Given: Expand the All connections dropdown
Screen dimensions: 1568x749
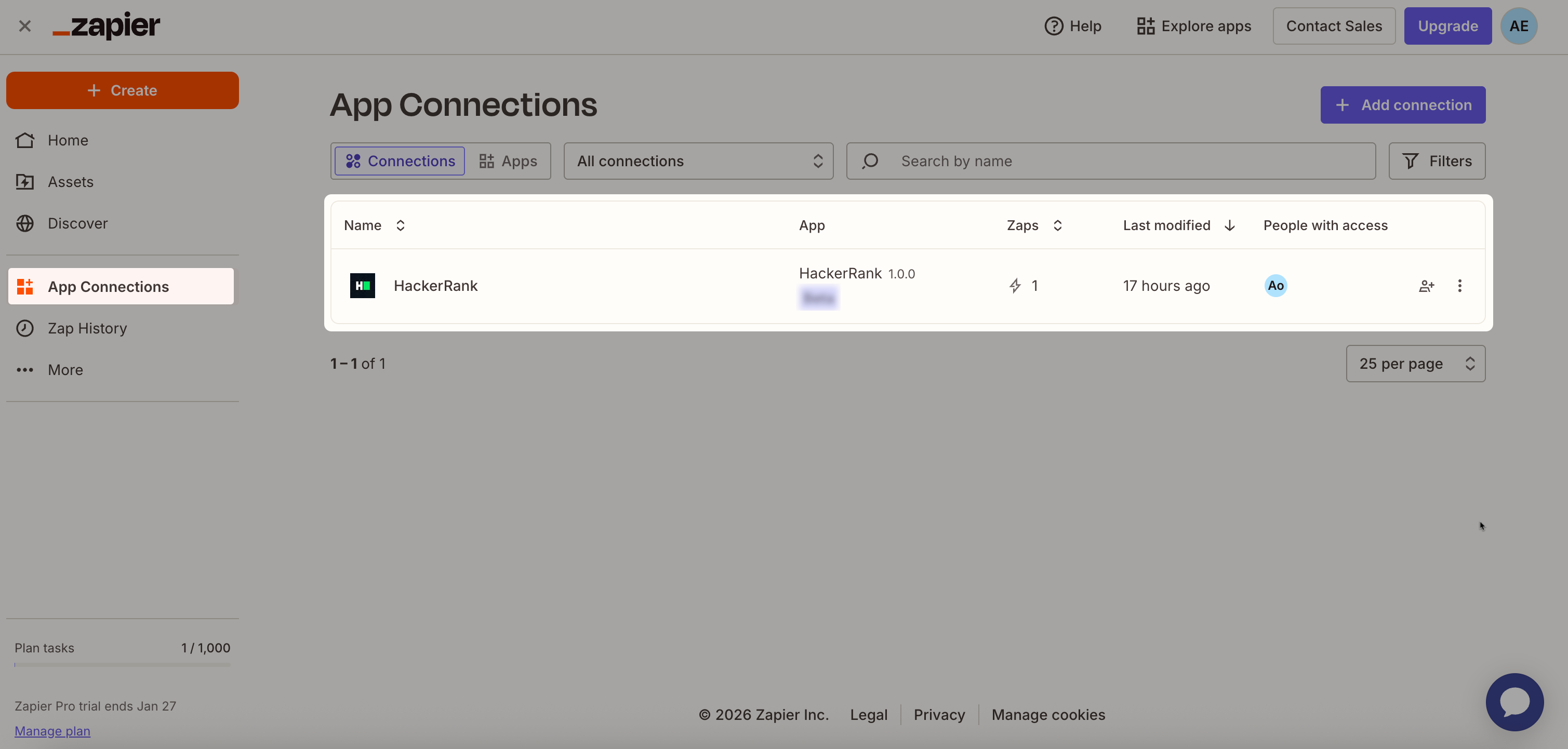Looking at the screenshot, I should (698, 161).
